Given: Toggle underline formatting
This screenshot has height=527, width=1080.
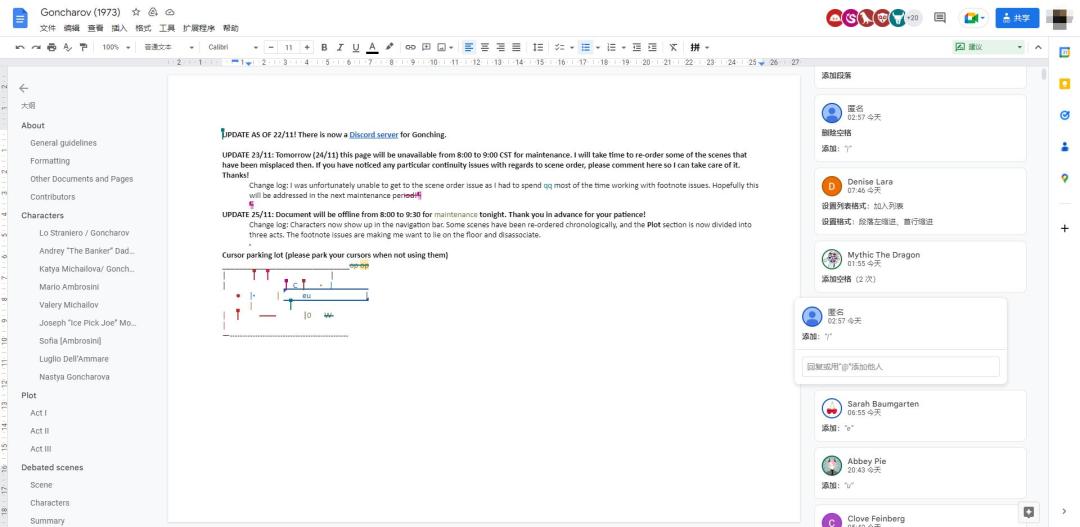Looking at the screenshot, I should [x=356, y=47].
